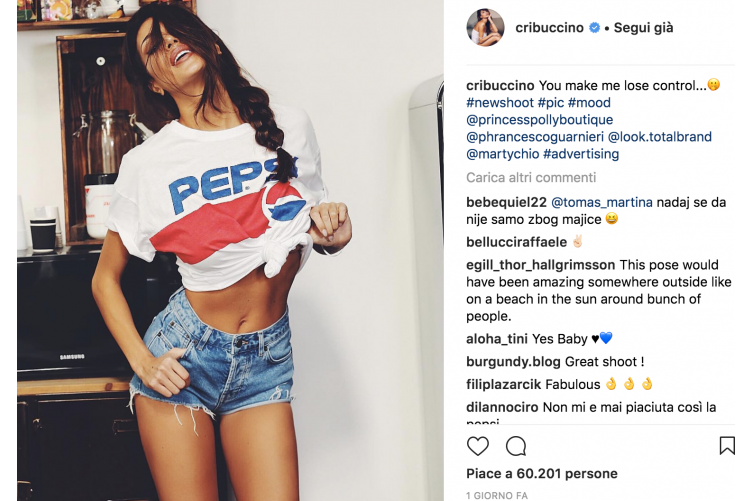Open commenter egill_thor_hallgrimsson's profile

tap(541, 265)
